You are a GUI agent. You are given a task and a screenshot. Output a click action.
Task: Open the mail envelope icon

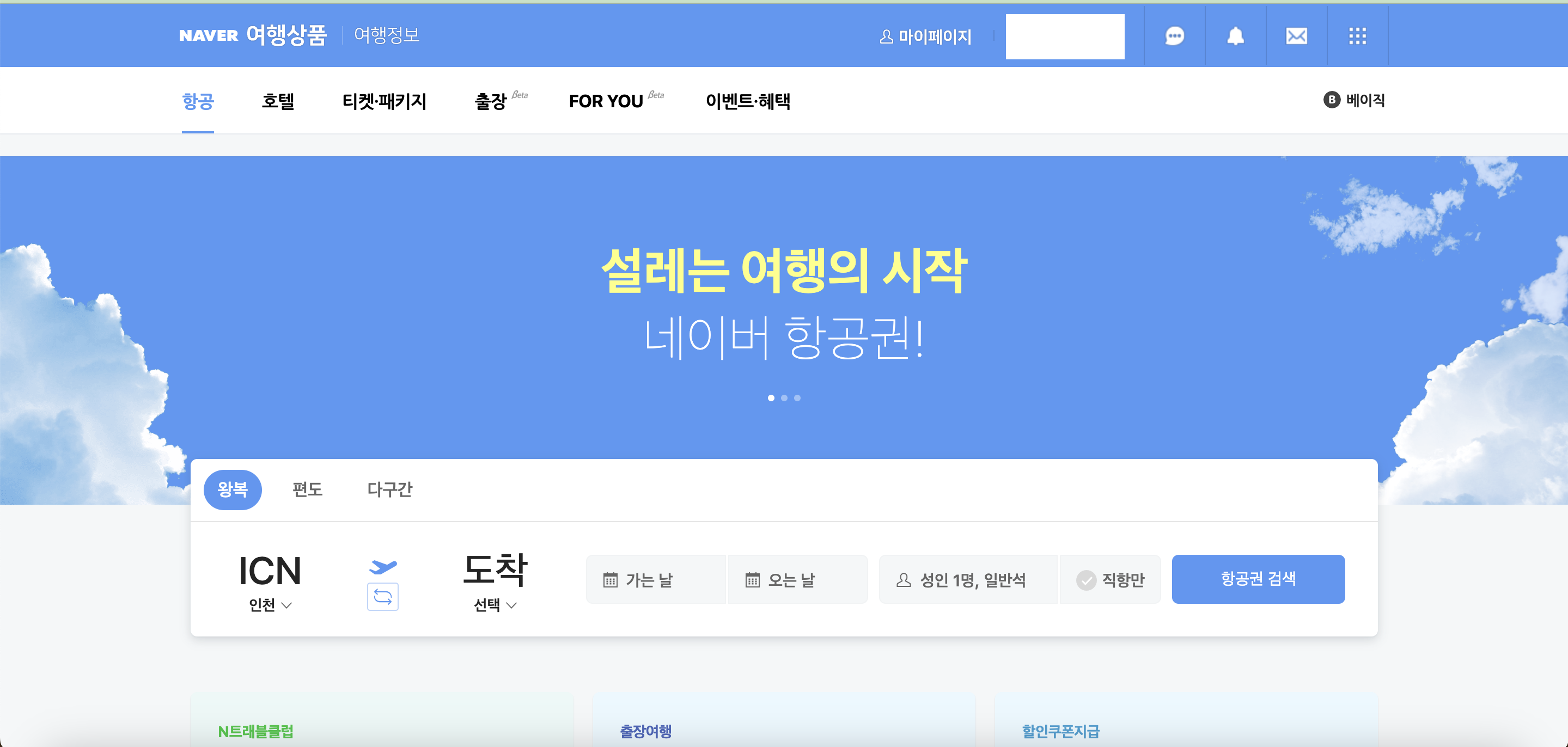[1297, 36]
